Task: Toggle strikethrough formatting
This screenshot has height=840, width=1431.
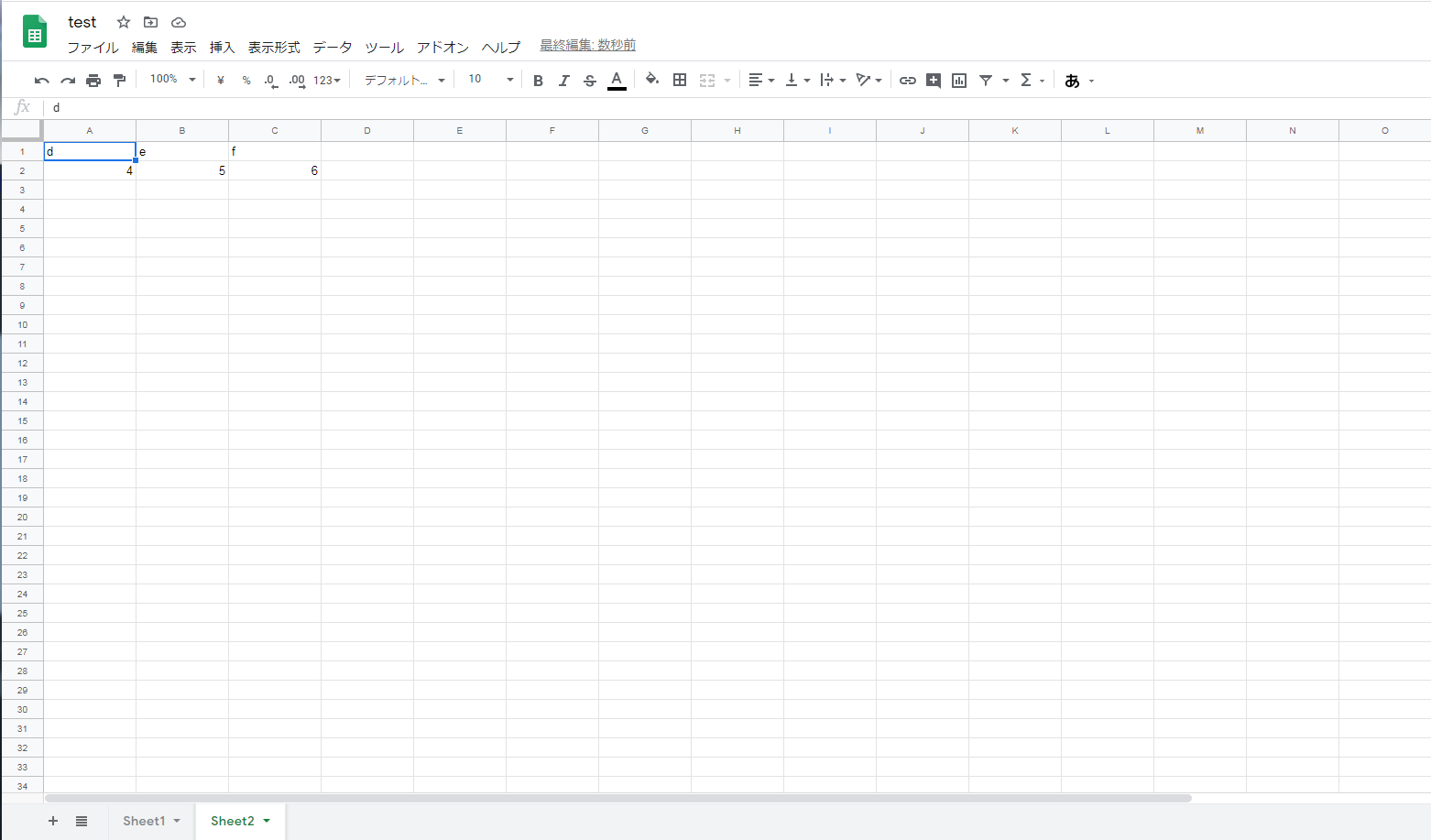Action: (x=590, y=80)
